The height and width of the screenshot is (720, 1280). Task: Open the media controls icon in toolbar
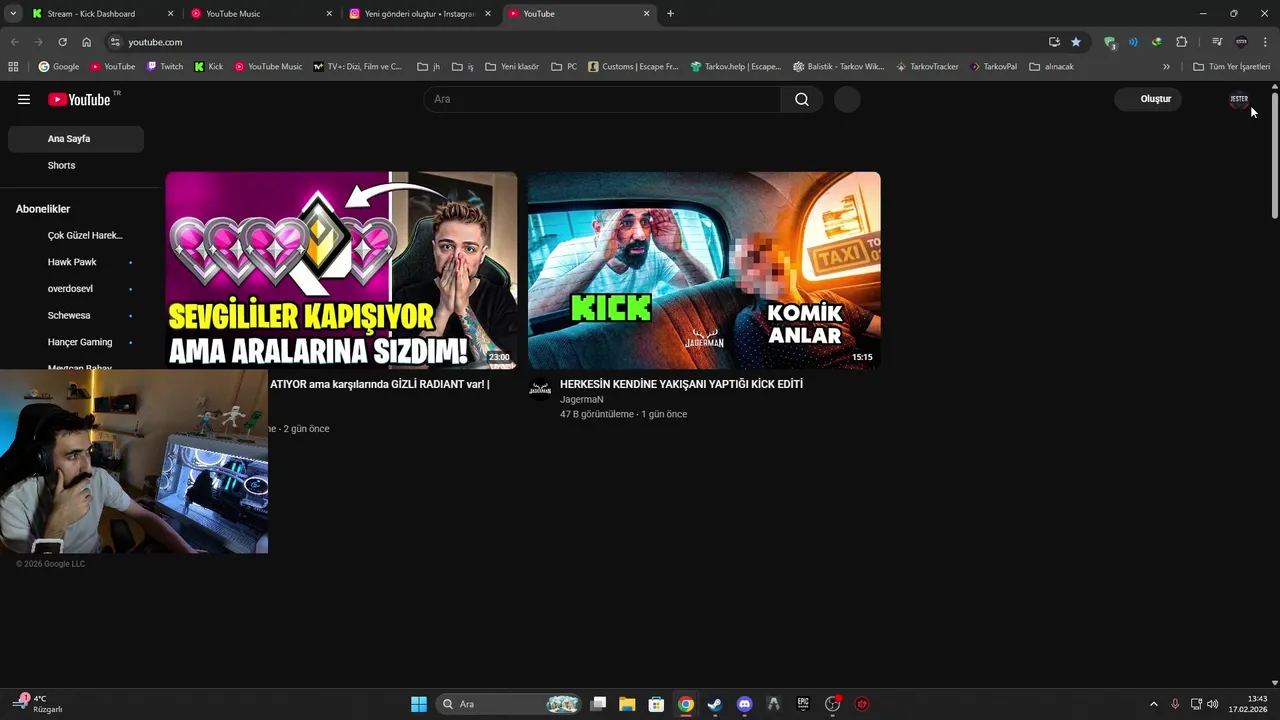coord(1217,42)
